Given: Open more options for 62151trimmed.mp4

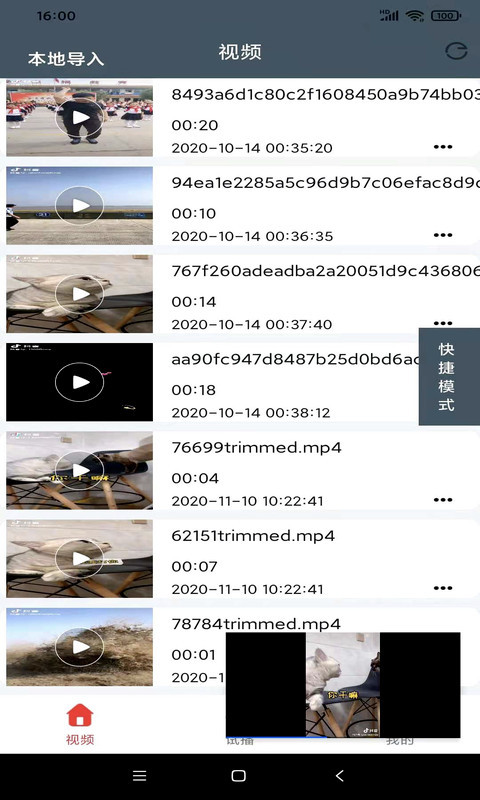Looking at the screenshot, I should (443, 588).
